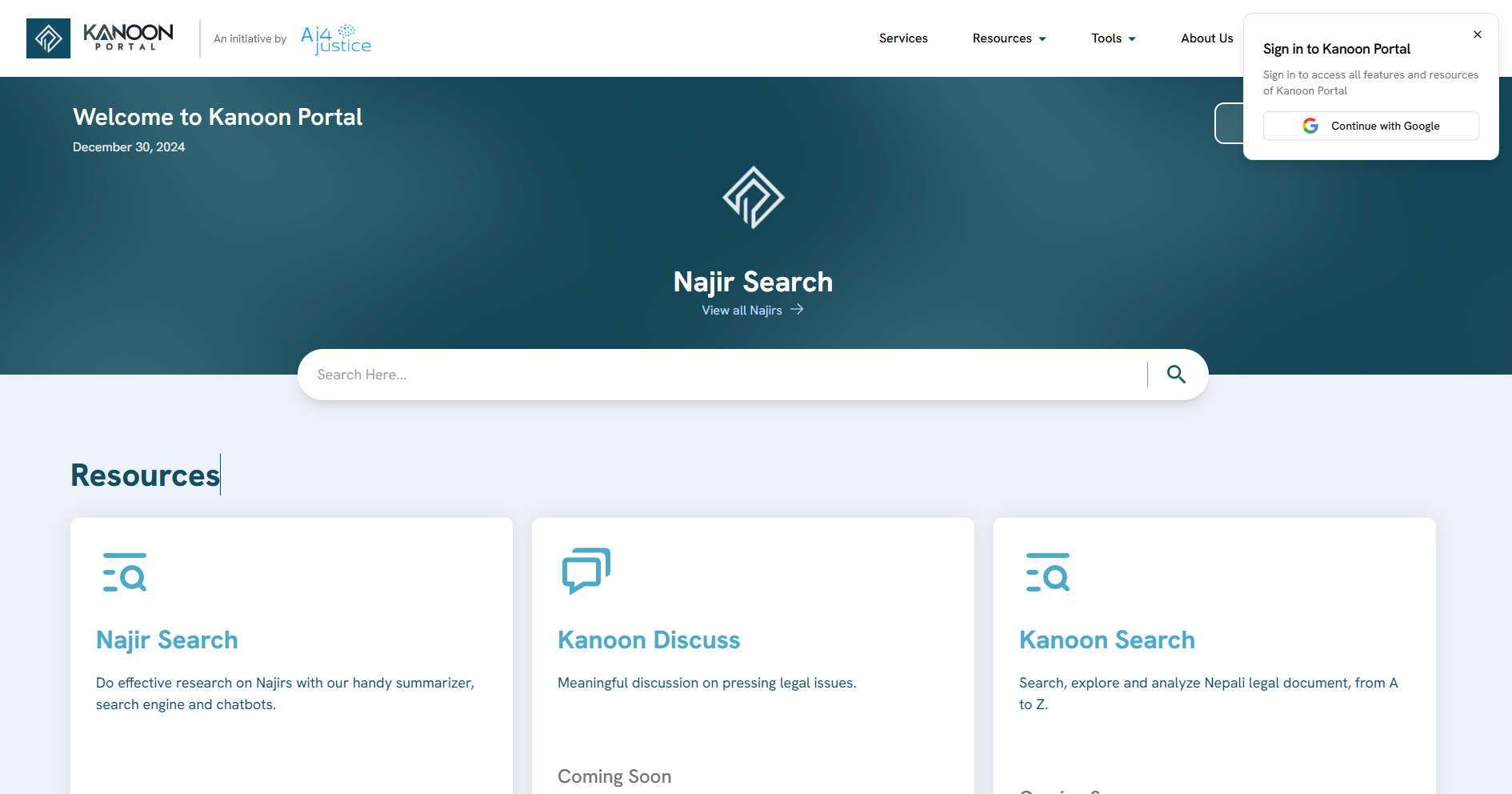This screenshot has width=1512, height=794.
Task: Click the Kanoon Portal logo
Action: pos(98,38)
